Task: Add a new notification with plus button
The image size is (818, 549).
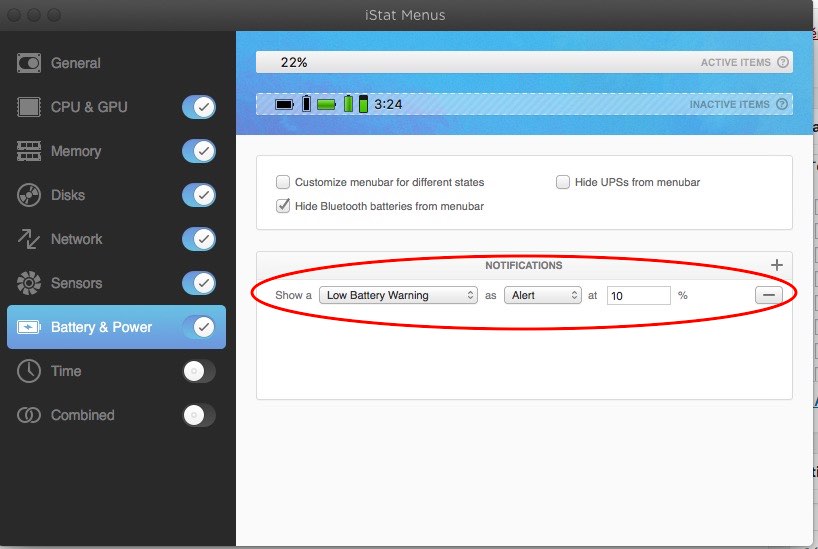Action: (x=777, y=265)
